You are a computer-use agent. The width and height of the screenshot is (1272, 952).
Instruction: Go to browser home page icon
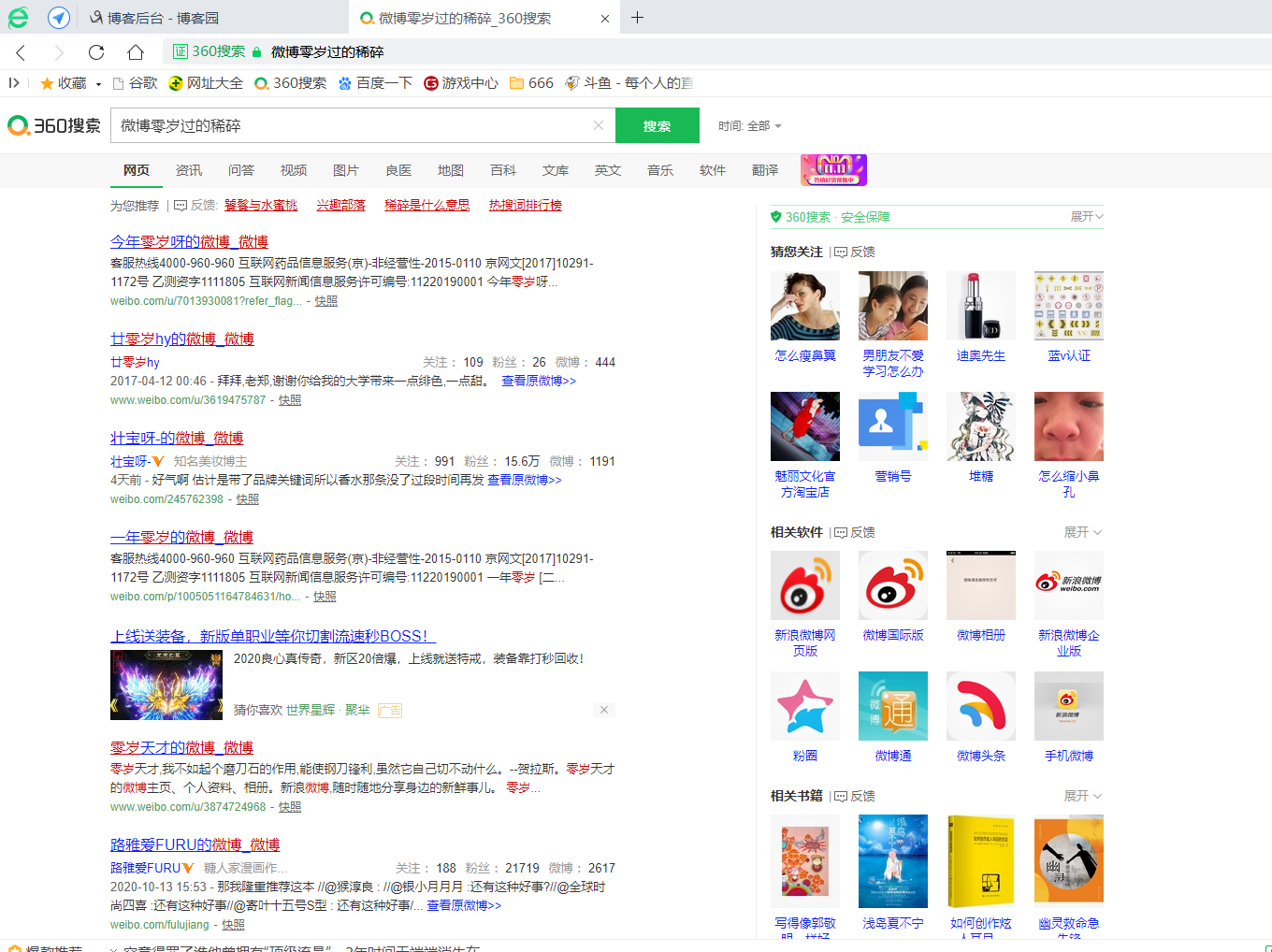(x=136, y=52)
